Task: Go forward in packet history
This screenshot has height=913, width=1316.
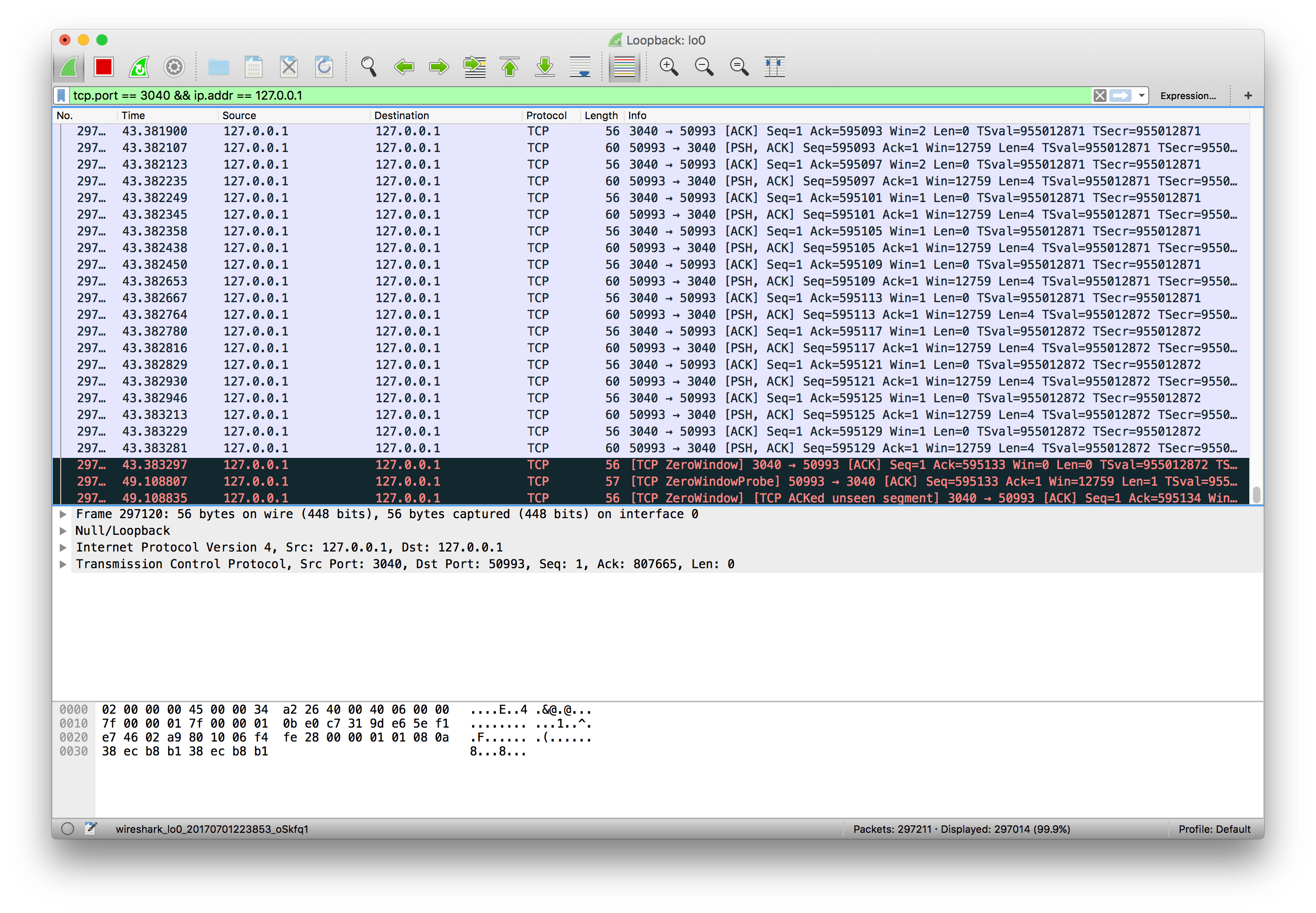Action: (439, 68)
